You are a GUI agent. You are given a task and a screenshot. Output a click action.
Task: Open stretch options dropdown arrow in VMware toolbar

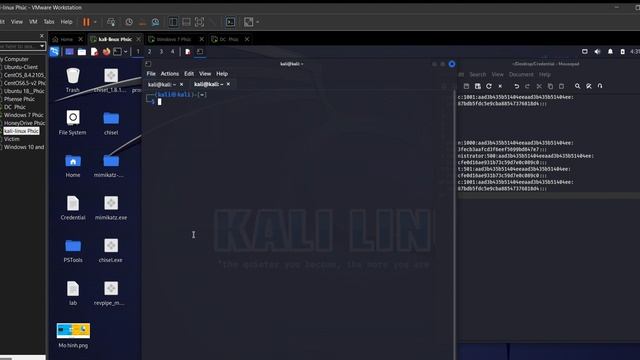[258, 22]
